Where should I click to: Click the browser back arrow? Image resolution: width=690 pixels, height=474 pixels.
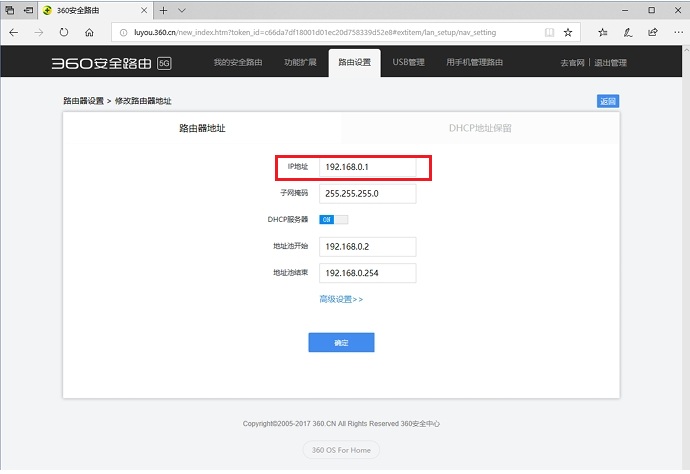[14, 32]
